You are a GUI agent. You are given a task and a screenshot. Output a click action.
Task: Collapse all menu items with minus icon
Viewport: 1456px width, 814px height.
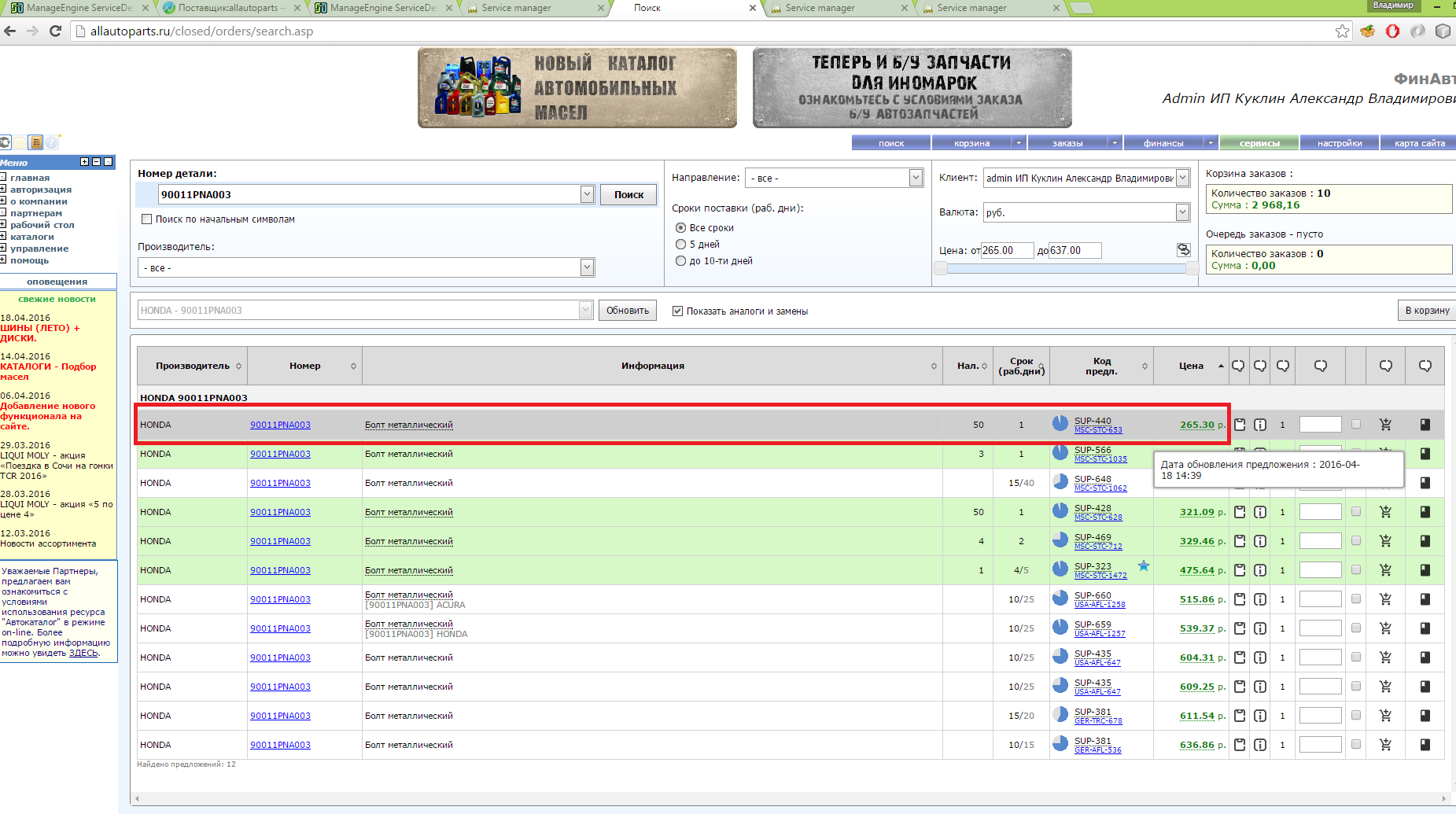pyautogui.click(x=97, y=162)
